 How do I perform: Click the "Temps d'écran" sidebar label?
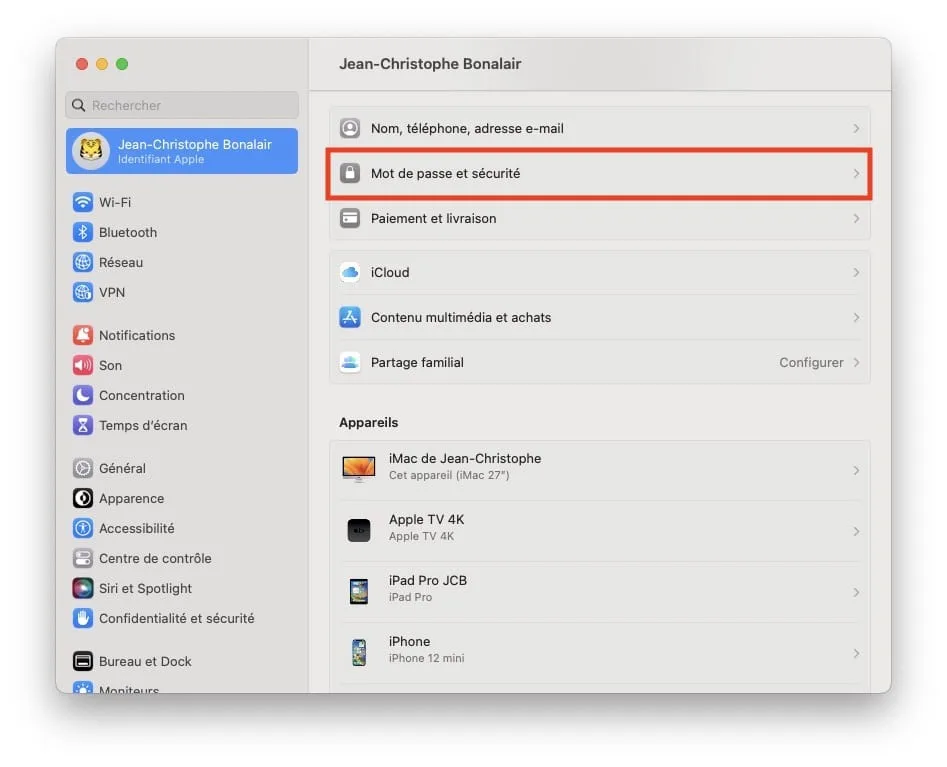point(143,425)
